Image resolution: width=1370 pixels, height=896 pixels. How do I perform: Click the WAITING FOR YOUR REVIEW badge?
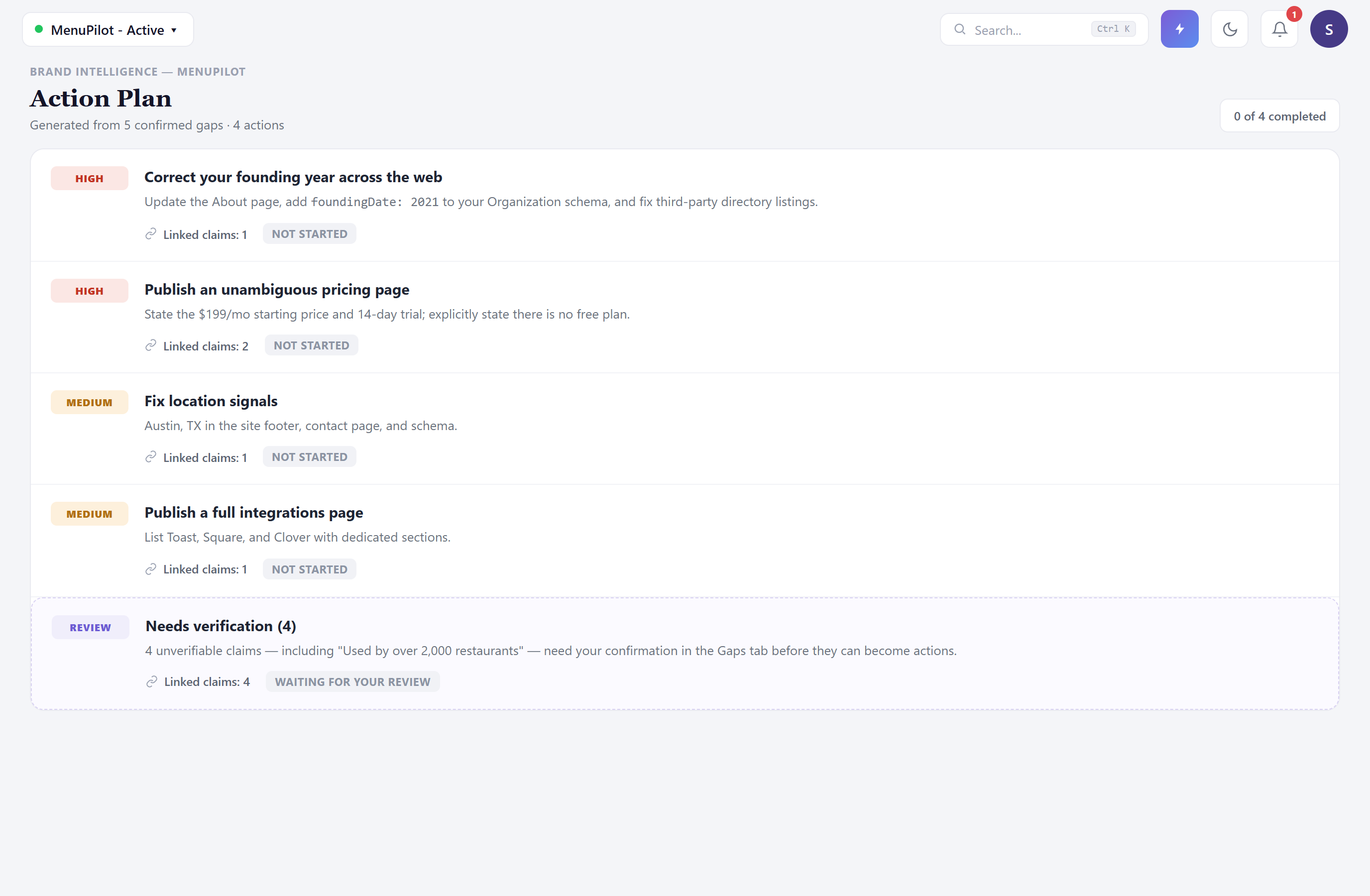click(353, 681)
